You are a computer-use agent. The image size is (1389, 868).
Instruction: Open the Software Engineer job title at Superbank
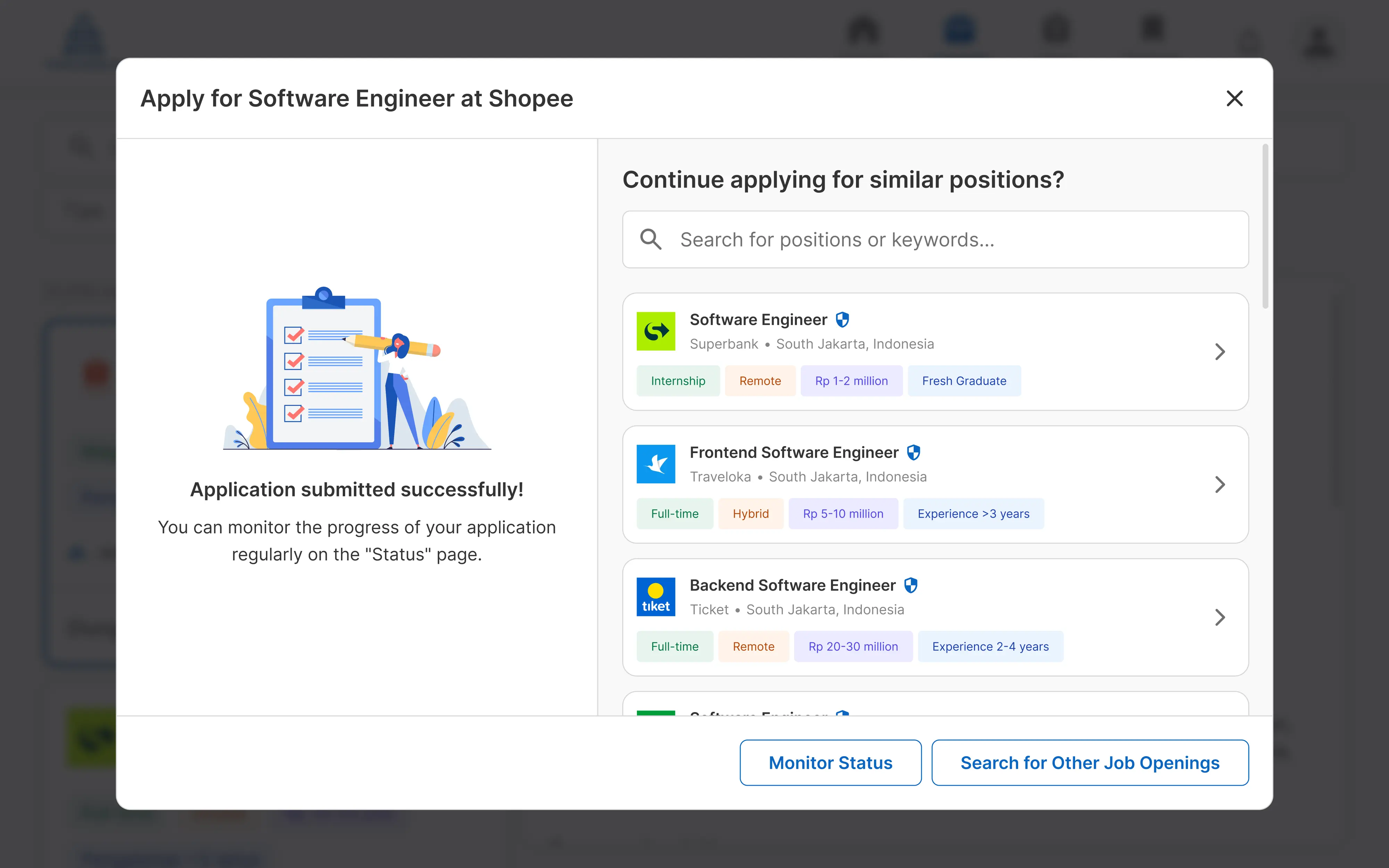[758, 320]
